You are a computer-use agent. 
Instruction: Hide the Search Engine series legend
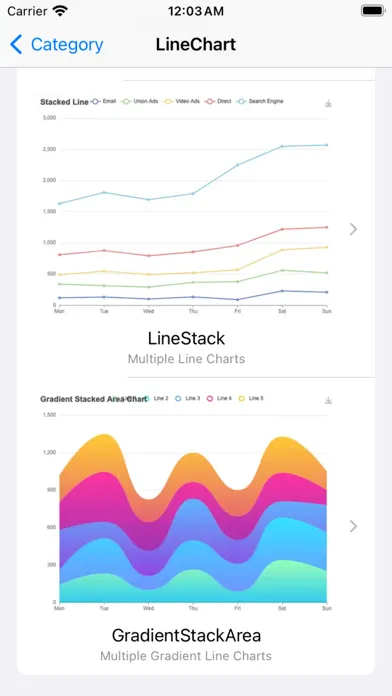(260, 101)
